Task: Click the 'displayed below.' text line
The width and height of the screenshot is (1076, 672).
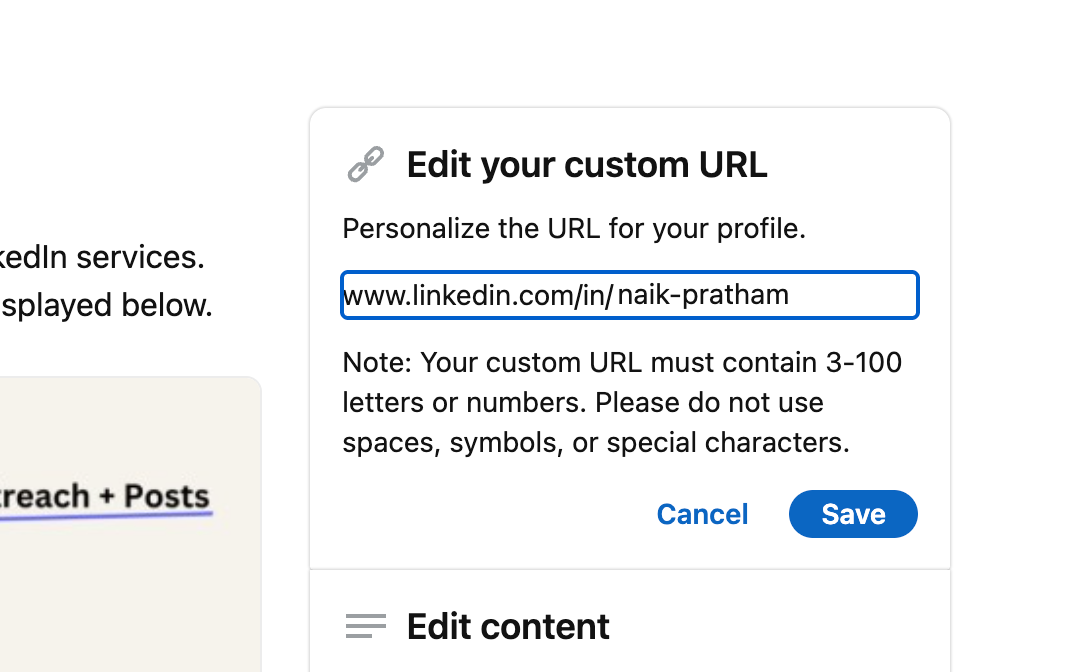Action: pyautogui.click(x=106, y=305)
